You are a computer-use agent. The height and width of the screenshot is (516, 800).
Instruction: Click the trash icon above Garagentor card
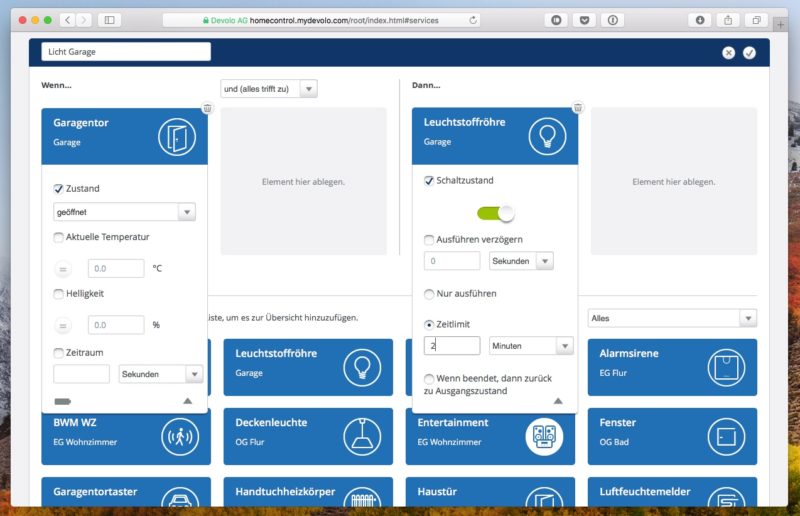tap(207, 108)
